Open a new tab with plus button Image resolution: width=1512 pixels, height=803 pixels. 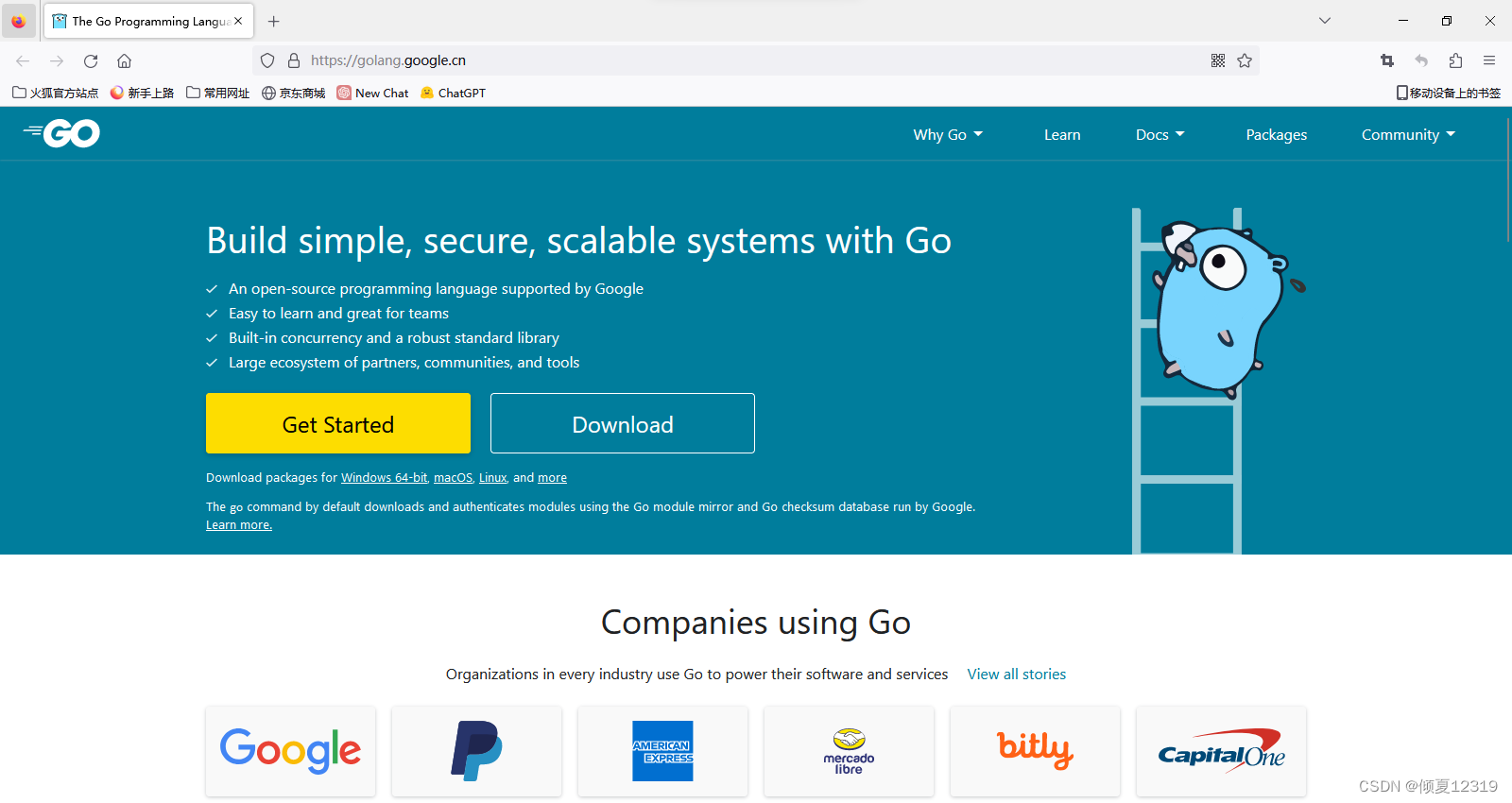pyautogui.click(x=274, y=21)
